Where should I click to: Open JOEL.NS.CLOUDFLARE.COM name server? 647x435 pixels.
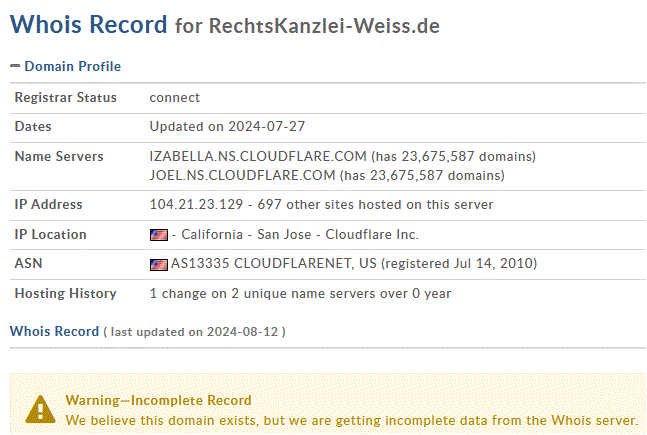[x=242, y=175]
